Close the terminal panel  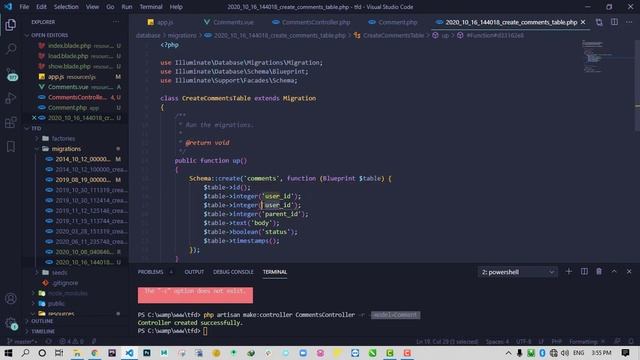pos(629,271)
